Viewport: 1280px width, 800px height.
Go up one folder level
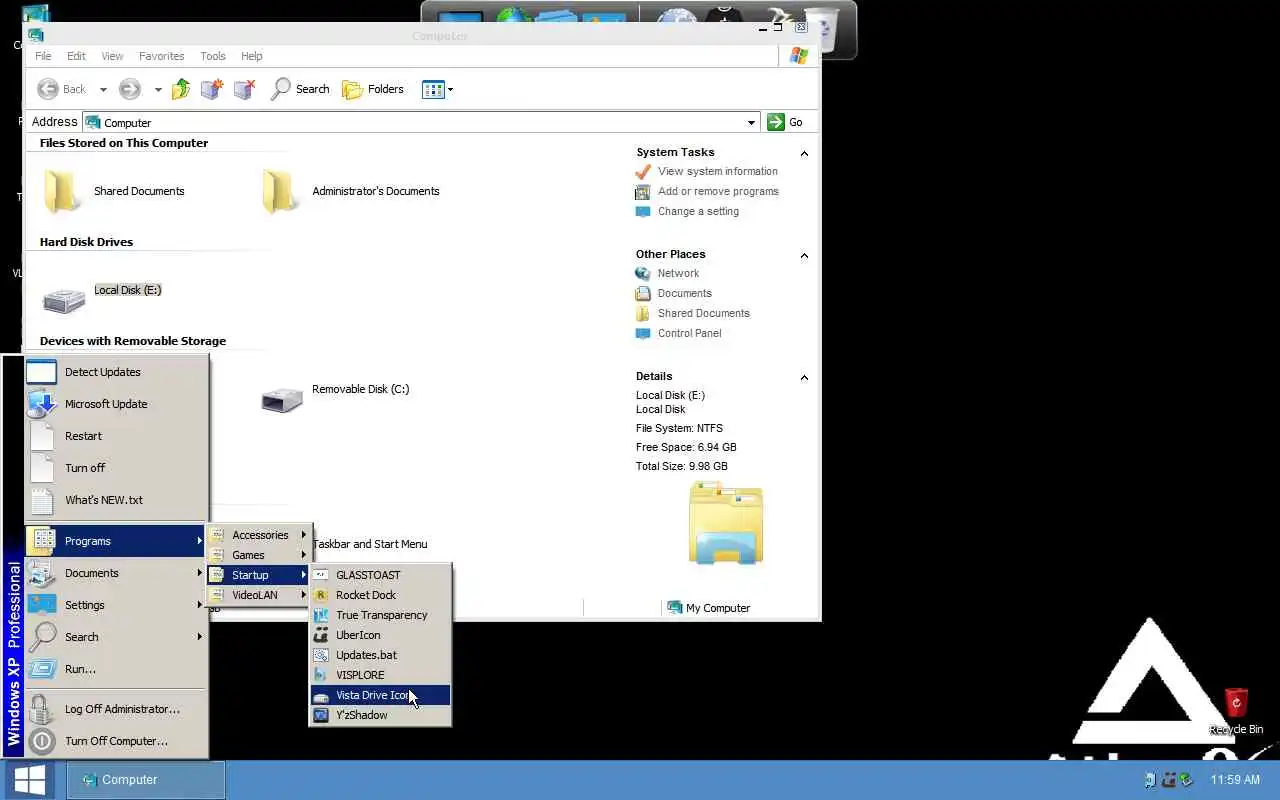click(x=181, y=89)
